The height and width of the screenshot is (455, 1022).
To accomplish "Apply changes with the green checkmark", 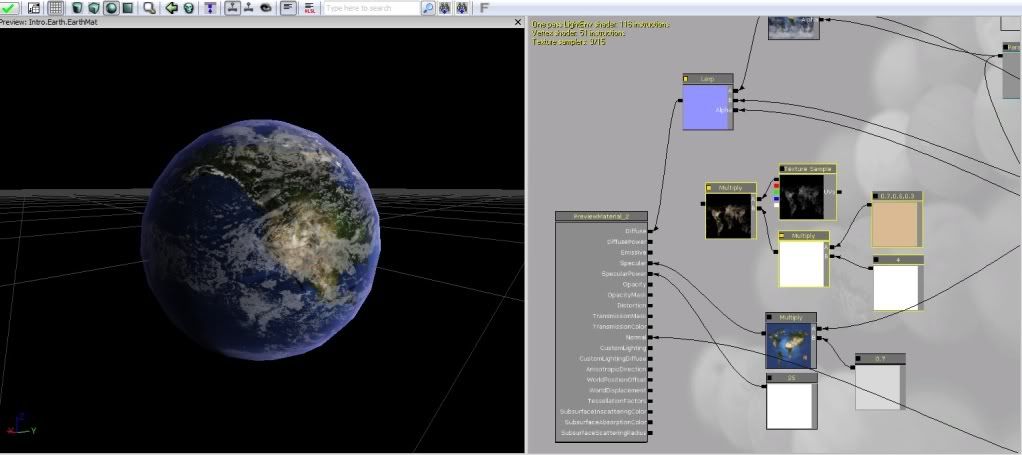I will click(10, 8).
